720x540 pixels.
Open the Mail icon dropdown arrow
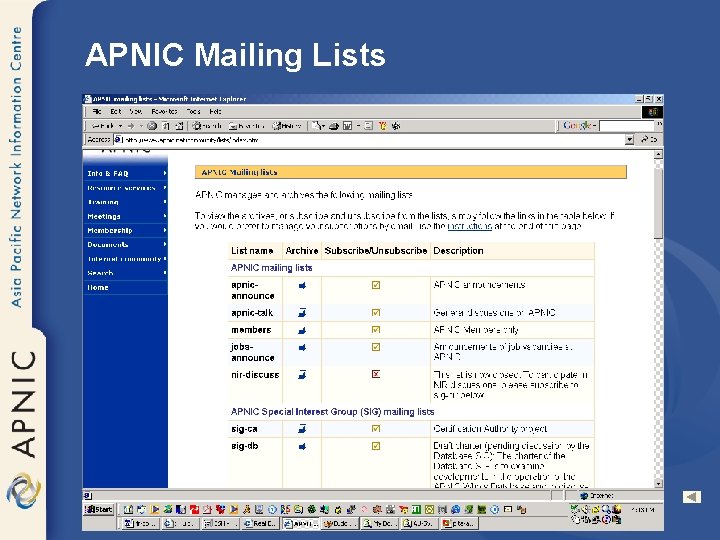pos(323,126)
